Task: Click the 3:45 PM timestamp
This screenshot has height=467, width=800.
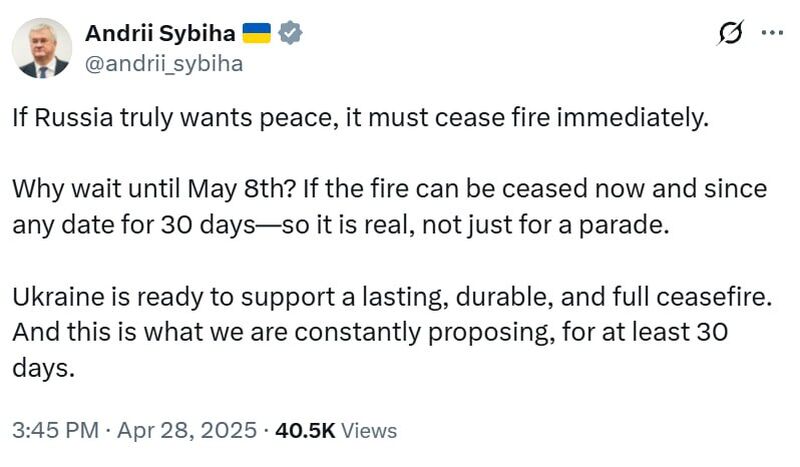Action: point(54,431)
